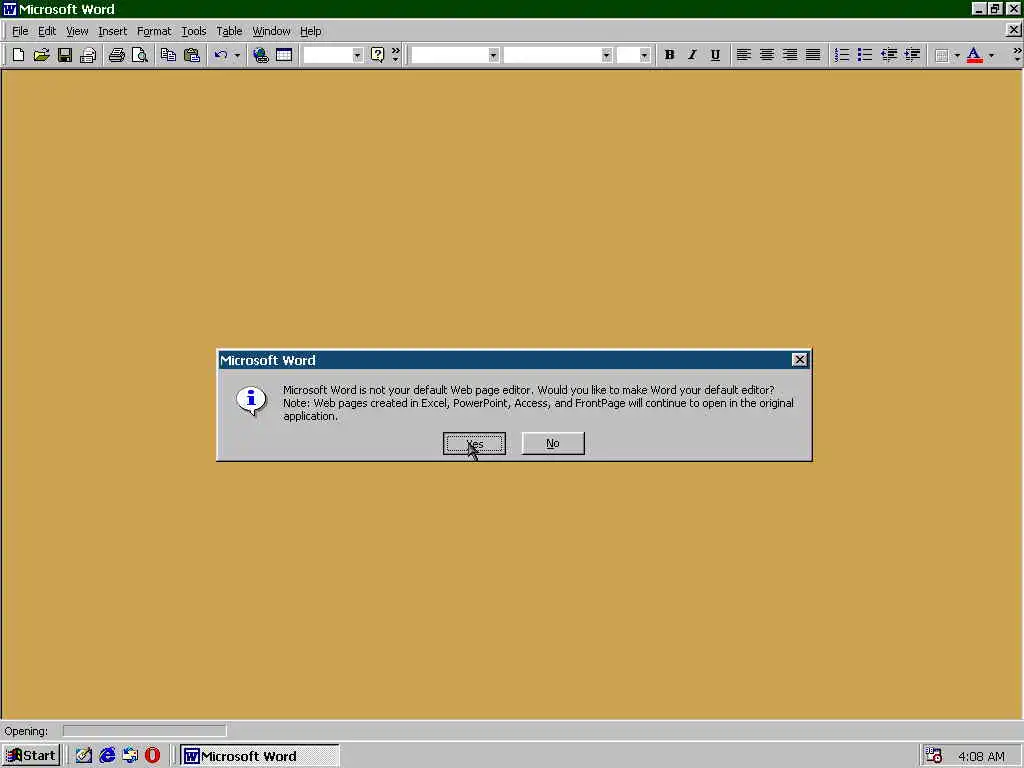Close the document window via menu-bar X
Image resolution: width=1024 pixels, height=768 pixels.
click(1013, 29)
